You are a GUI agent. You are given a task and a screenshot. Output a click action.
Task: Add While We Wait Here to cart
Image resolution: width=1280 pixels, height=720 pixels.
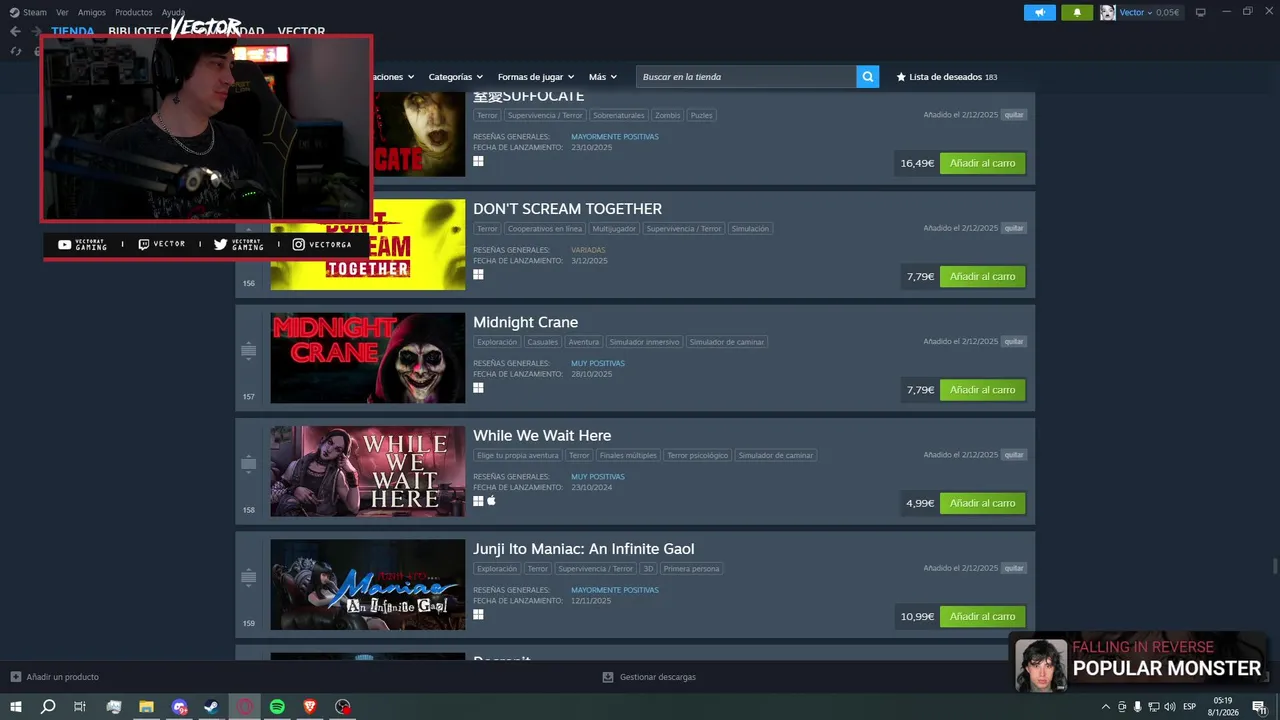[982, 503]
